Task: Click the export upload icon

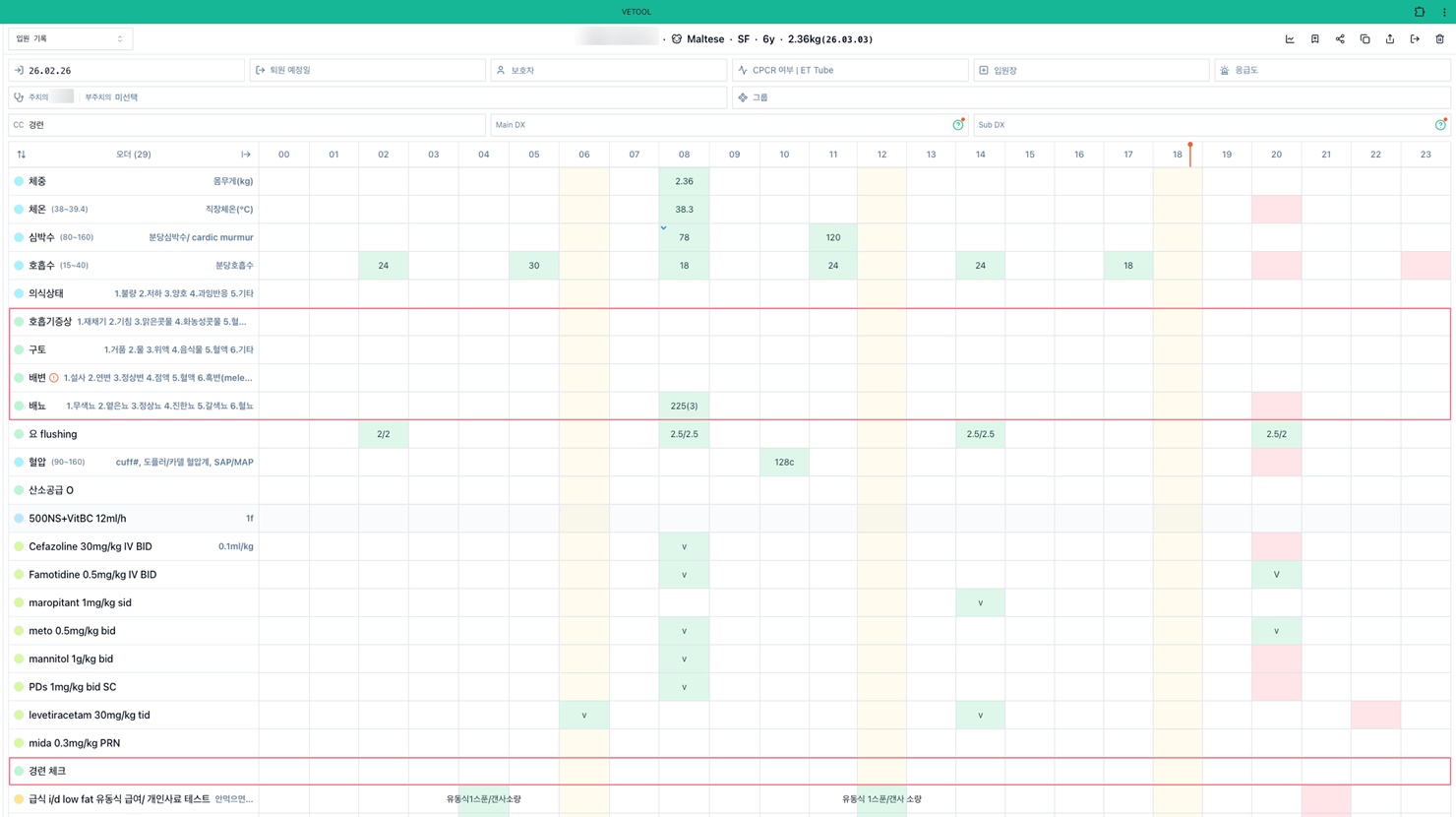Action: click(1390, 39)
